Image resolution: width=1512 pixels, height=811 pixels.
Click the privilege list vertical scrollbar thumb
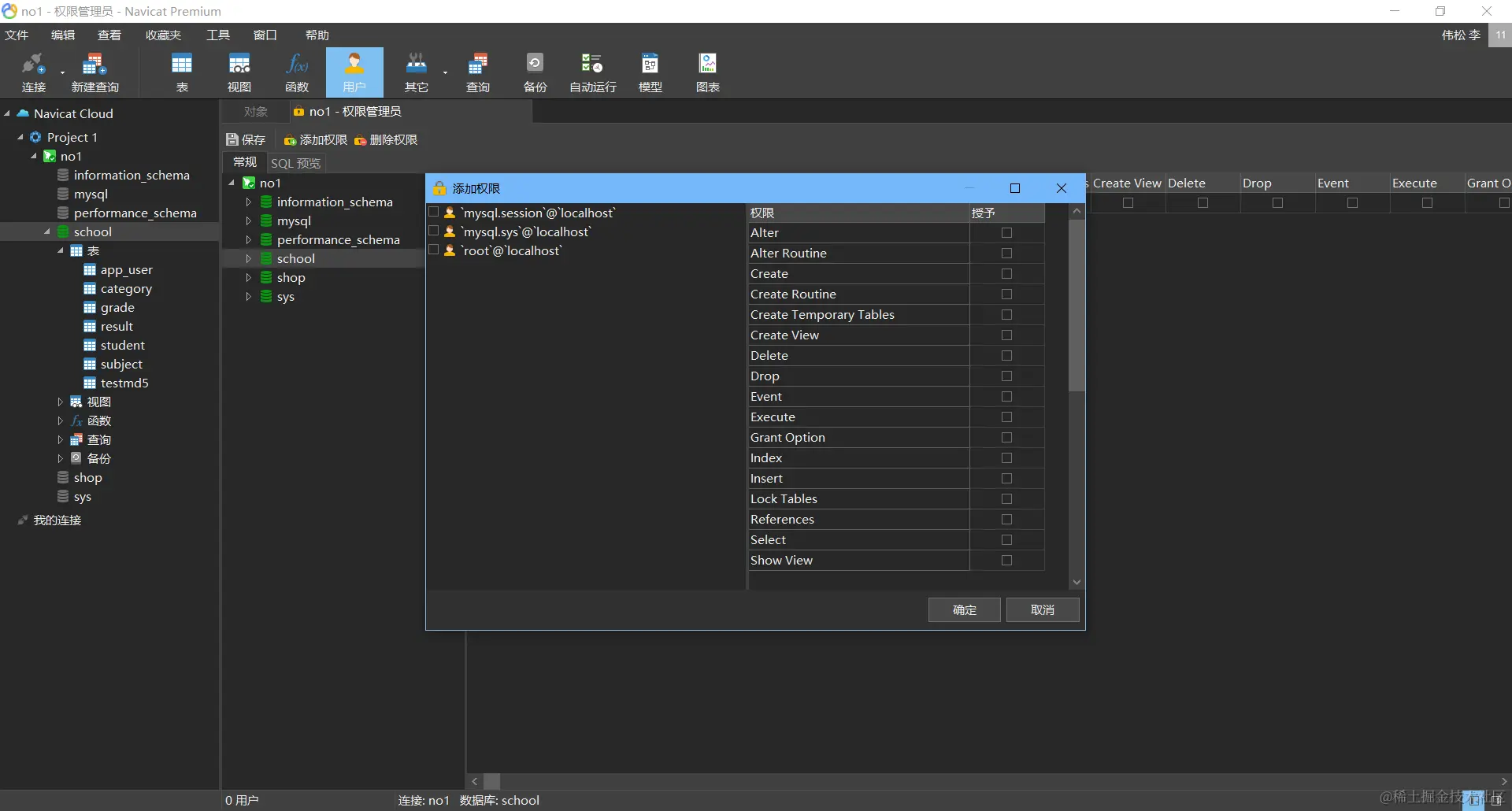pyautogui.click(x=1077, y=305)
